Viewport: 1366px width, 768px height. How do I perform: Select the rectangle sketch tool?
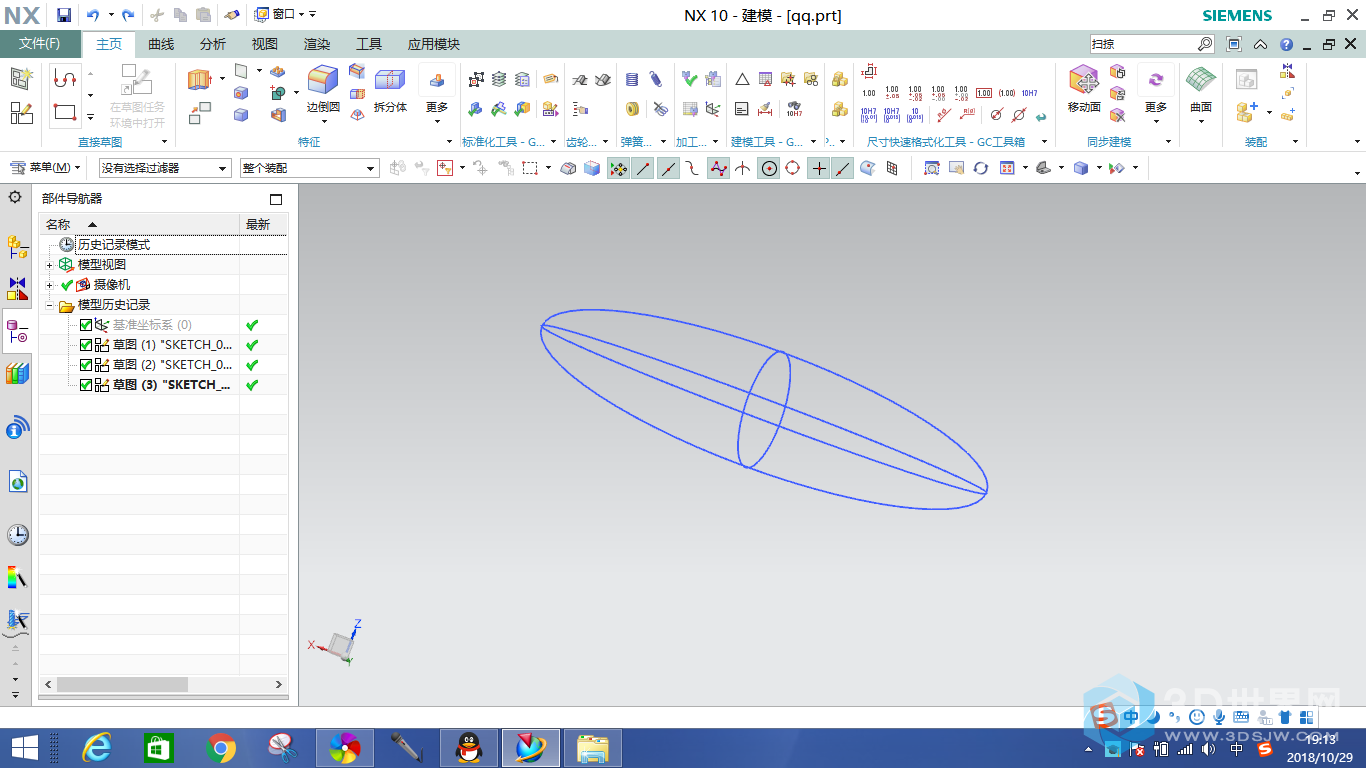tap(65, 112)
